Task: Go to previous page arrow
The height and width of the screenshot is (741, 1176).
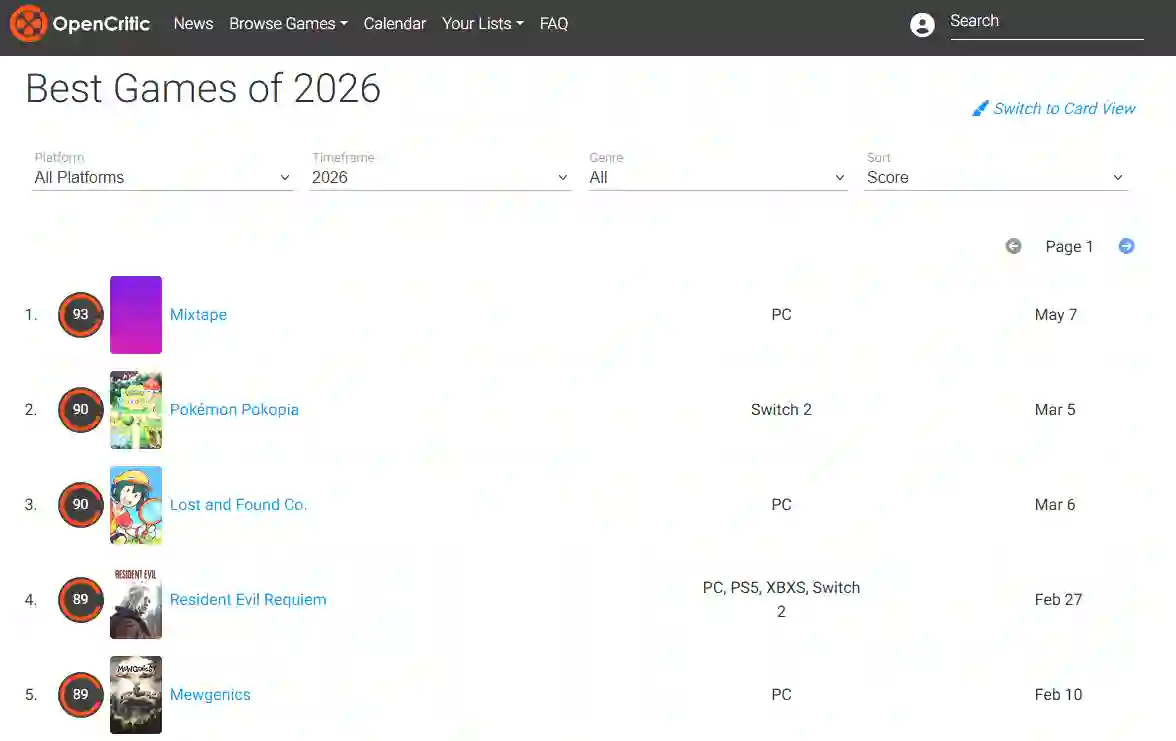Action: coord(1013,246)
